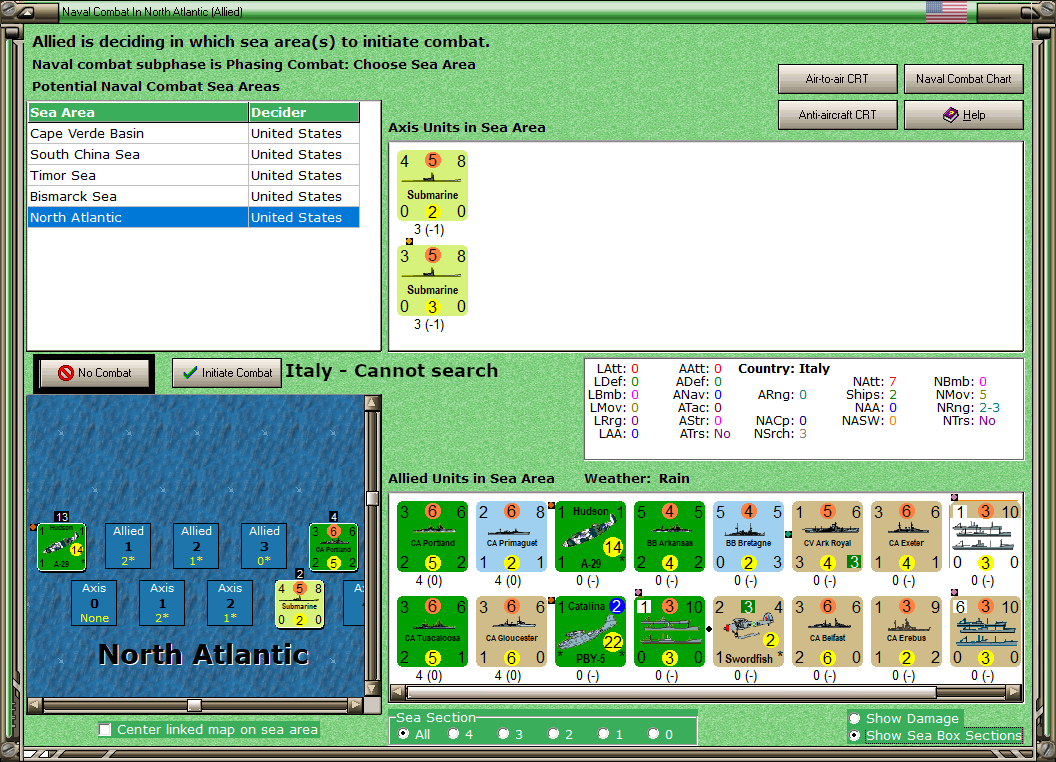Click Initiate Combat button
The image size is (1056, 762).
click(x=227, y=373)
